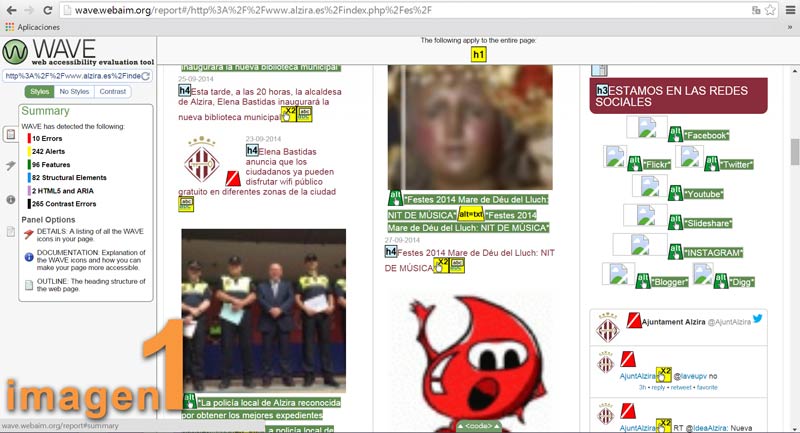Click the abc alert icon after 'nueva biblioteca municipal'
The height and width of the screenshot is (433, 800).
tap(304, 114)
